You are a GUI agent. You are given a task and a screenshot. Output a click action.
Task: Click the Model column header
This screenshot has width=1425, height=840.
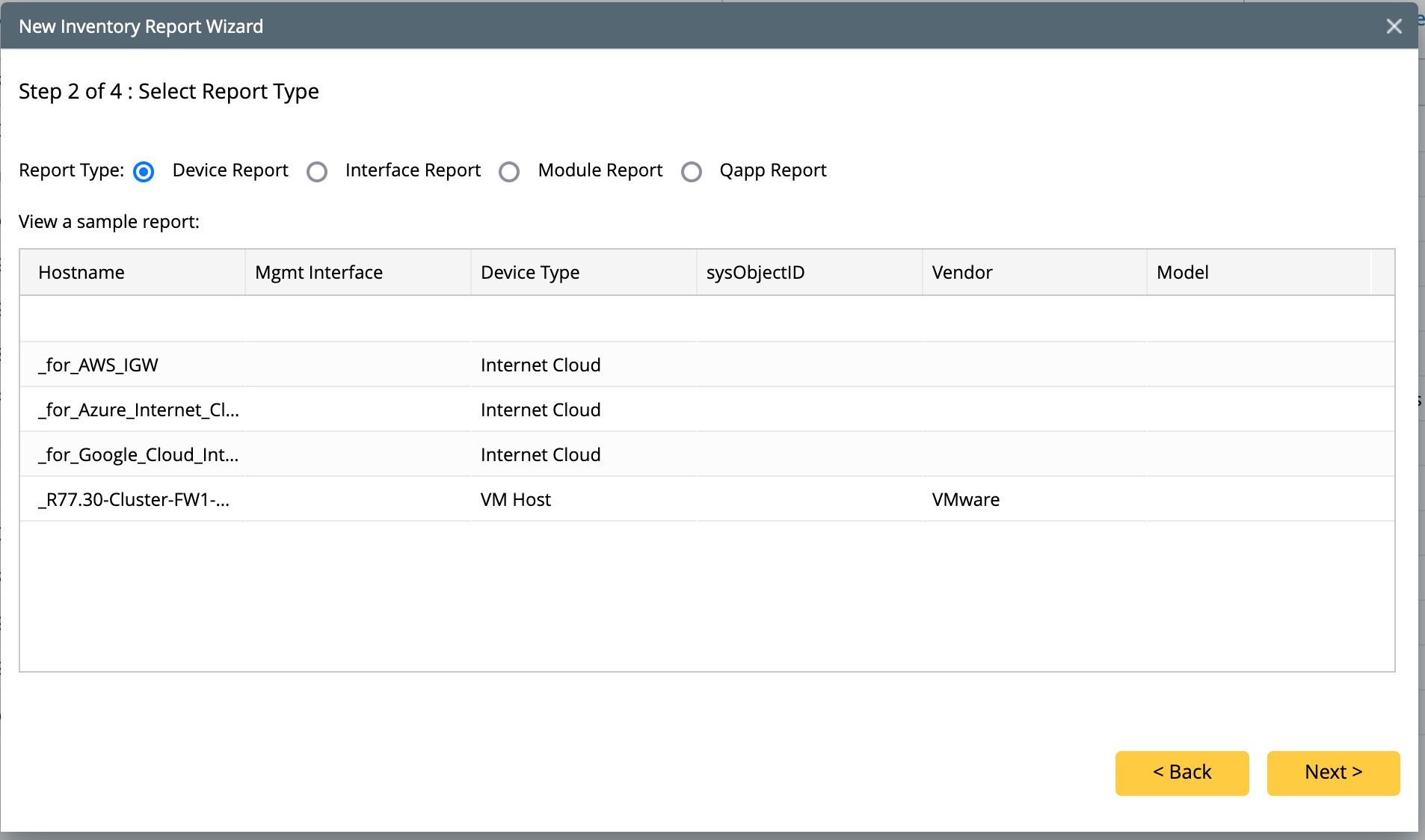point(1182,273)
